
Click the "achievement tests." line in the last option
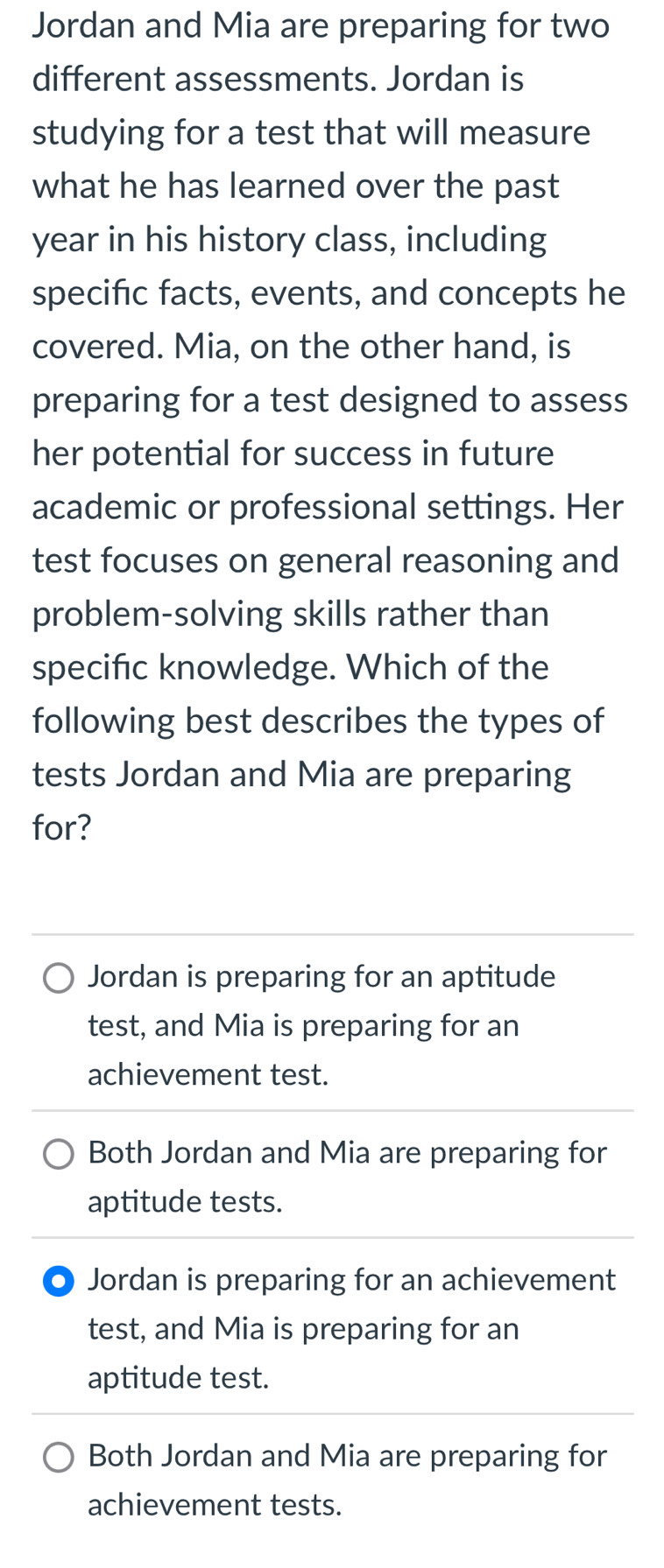(215, 1505)
